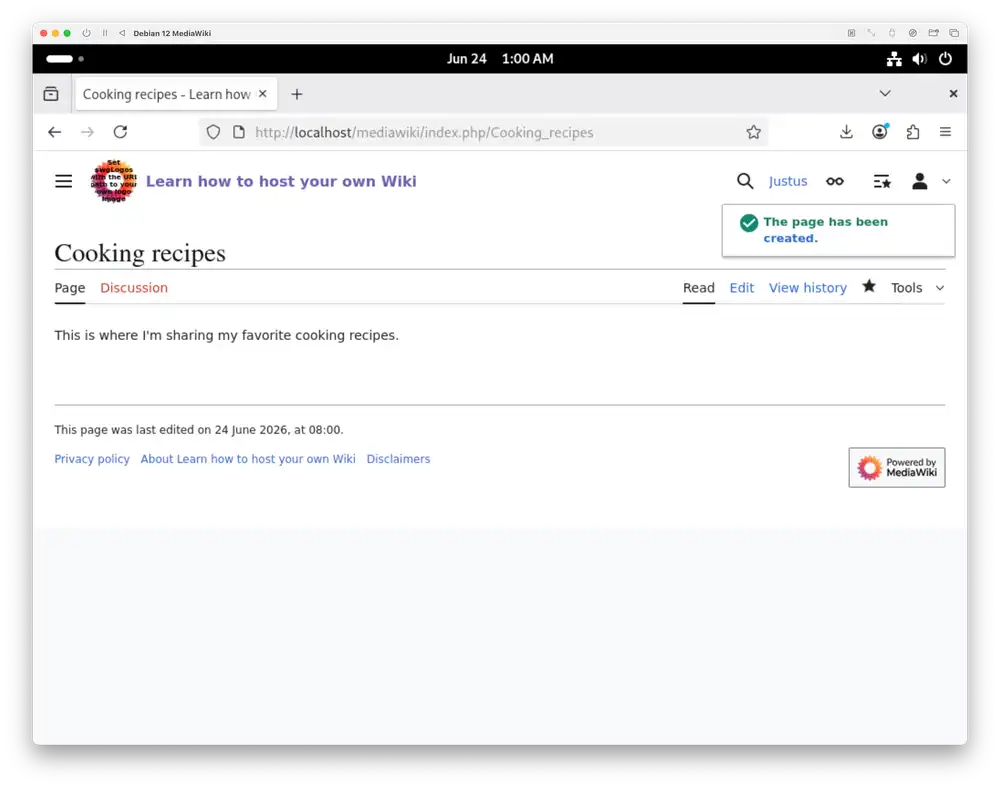The image size is (1000, 788).
Task: Open the Firefox account icon
Action: click(x=879, y=132)
